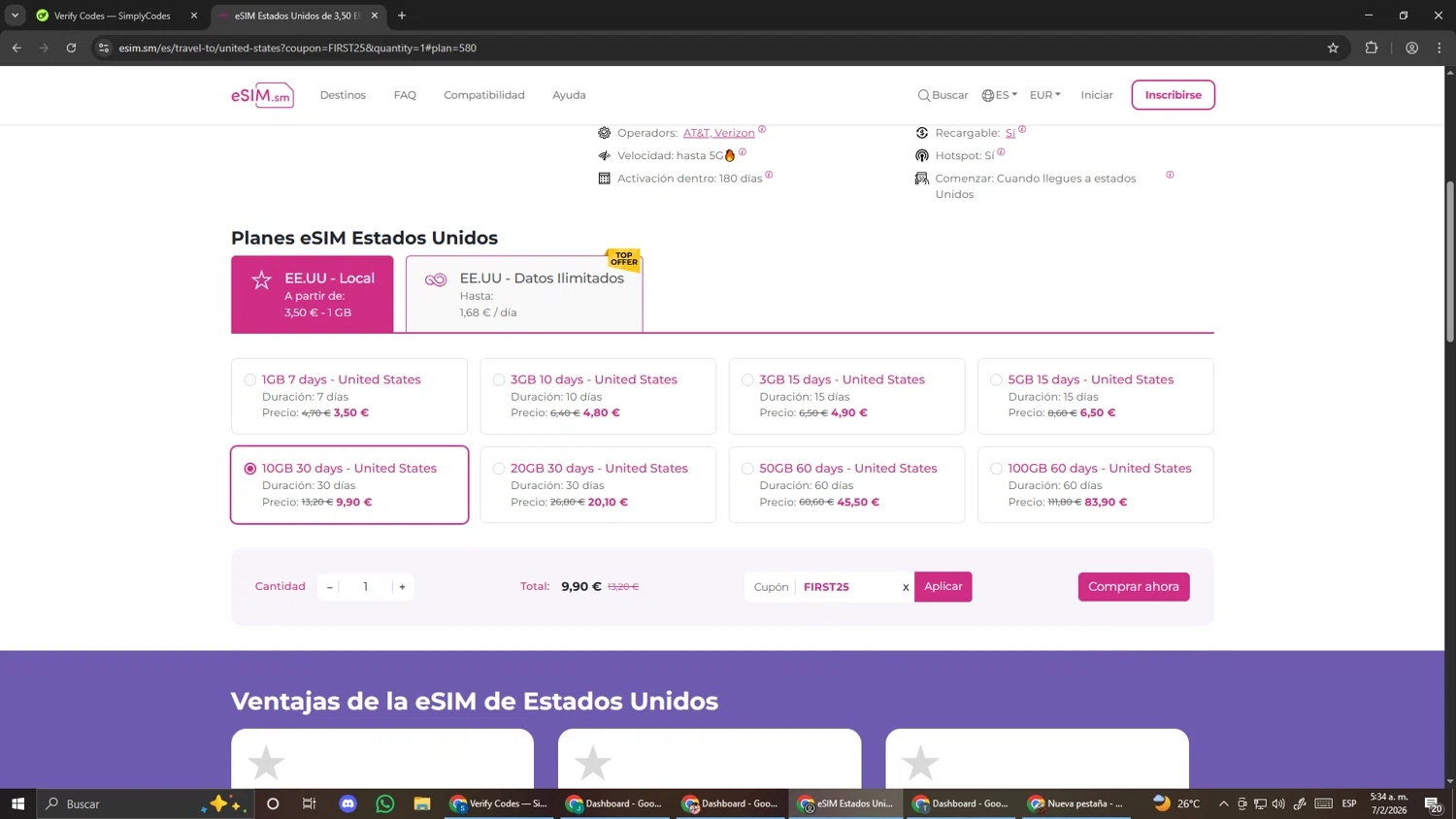
Task: Select the 3GB 15 days plan
Action: pyautogui.click(x=846, y=396)
